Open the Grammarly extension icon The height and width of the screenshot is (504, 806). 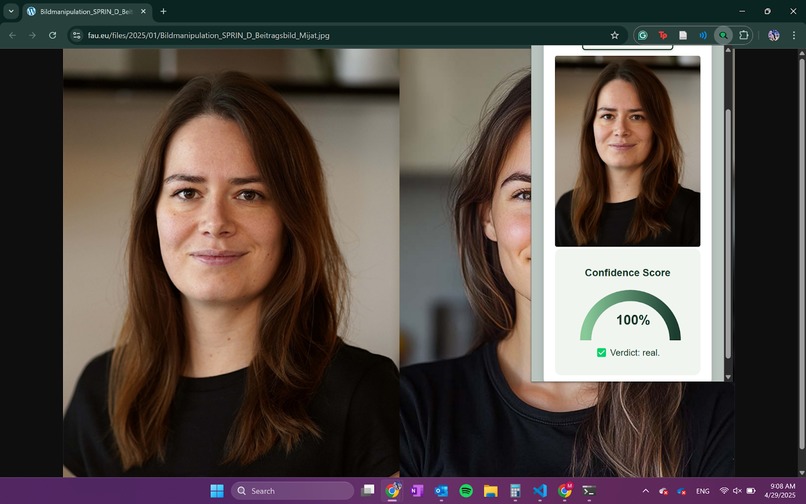pos(643,35)
